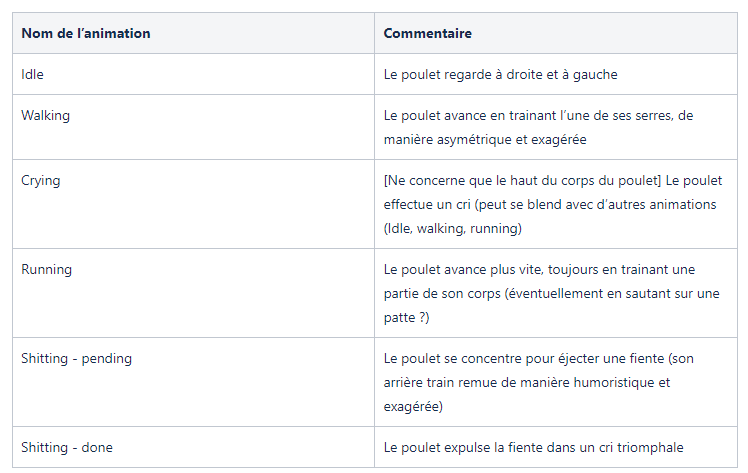This screenshot has width=748, height=473.
Task: Click the "Commentaire" column header
Action: tap(428, 33)
